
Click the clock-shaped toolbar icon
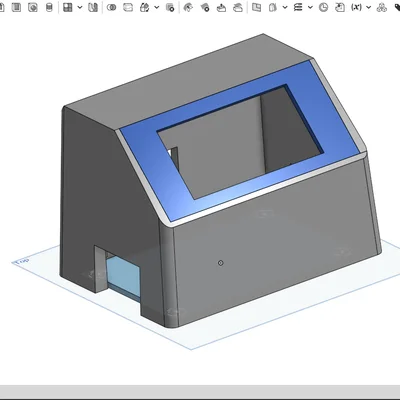[x=323, y=7]
